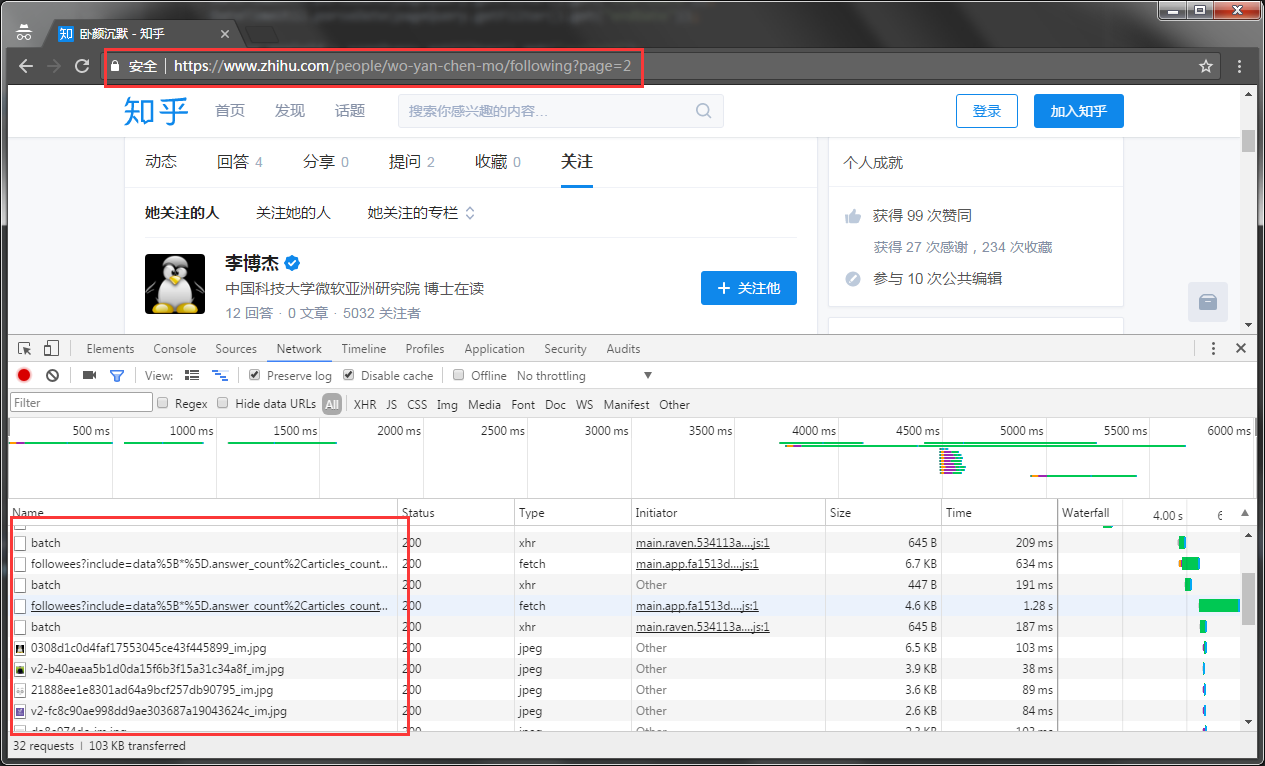Open the Chrome three-dot menu
Viewport: 1265px width, 766px height.
tap(1239, 66)
